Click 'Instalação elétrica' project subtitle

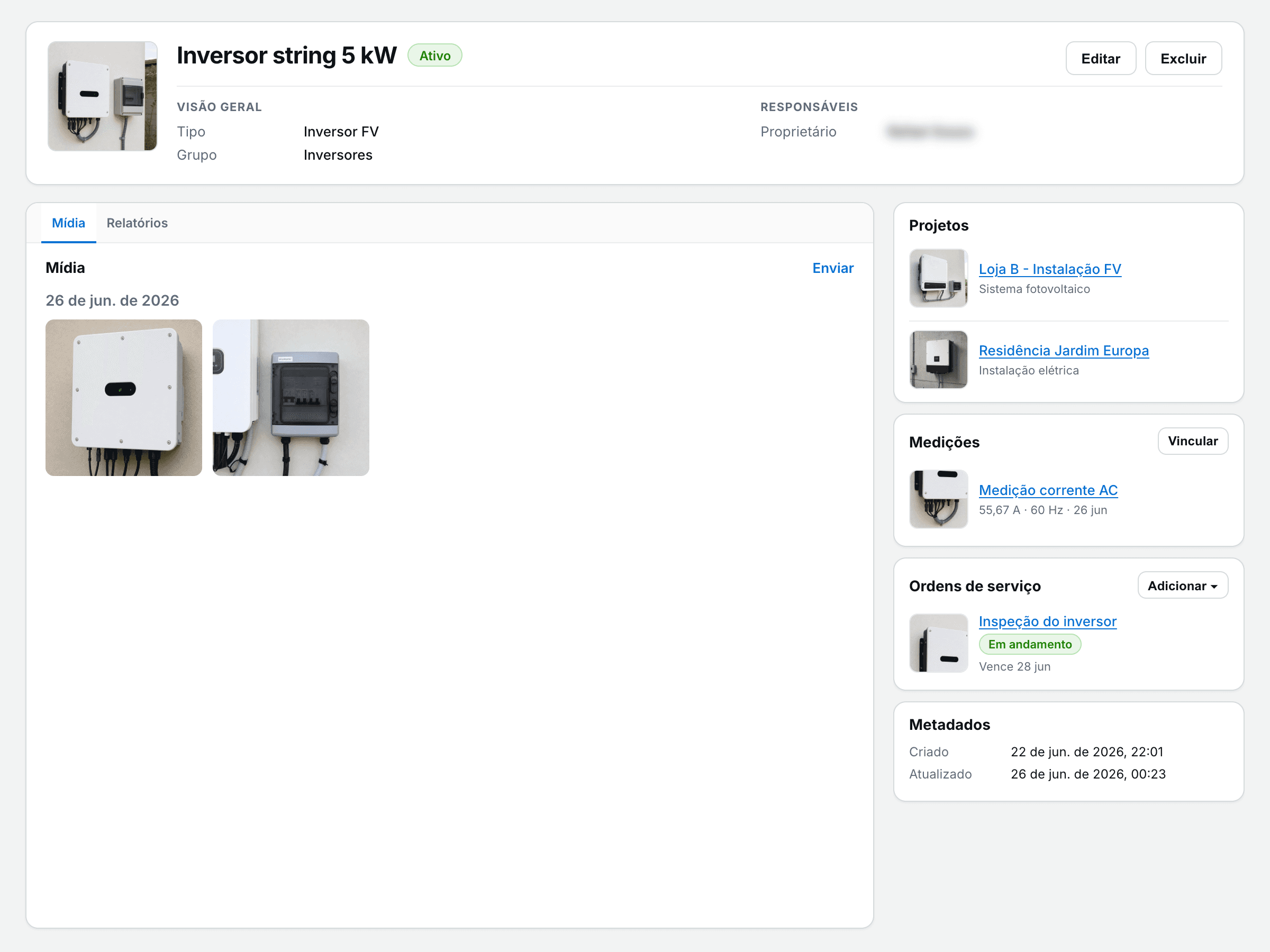point(1028,370)
